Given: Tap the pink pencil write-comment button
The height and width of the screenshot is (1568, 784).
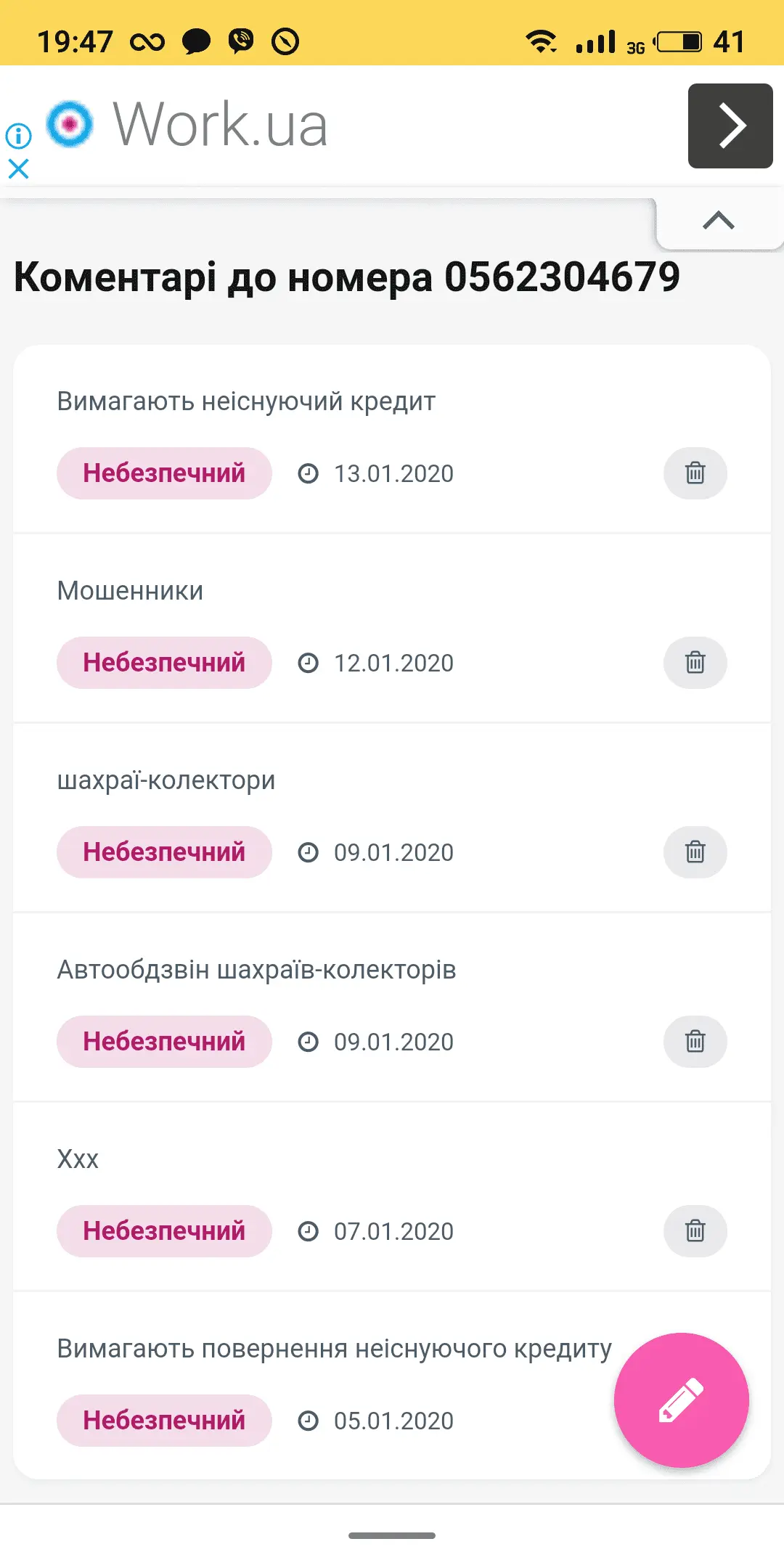Looking at the screenshot, I should pos(681,1400).
